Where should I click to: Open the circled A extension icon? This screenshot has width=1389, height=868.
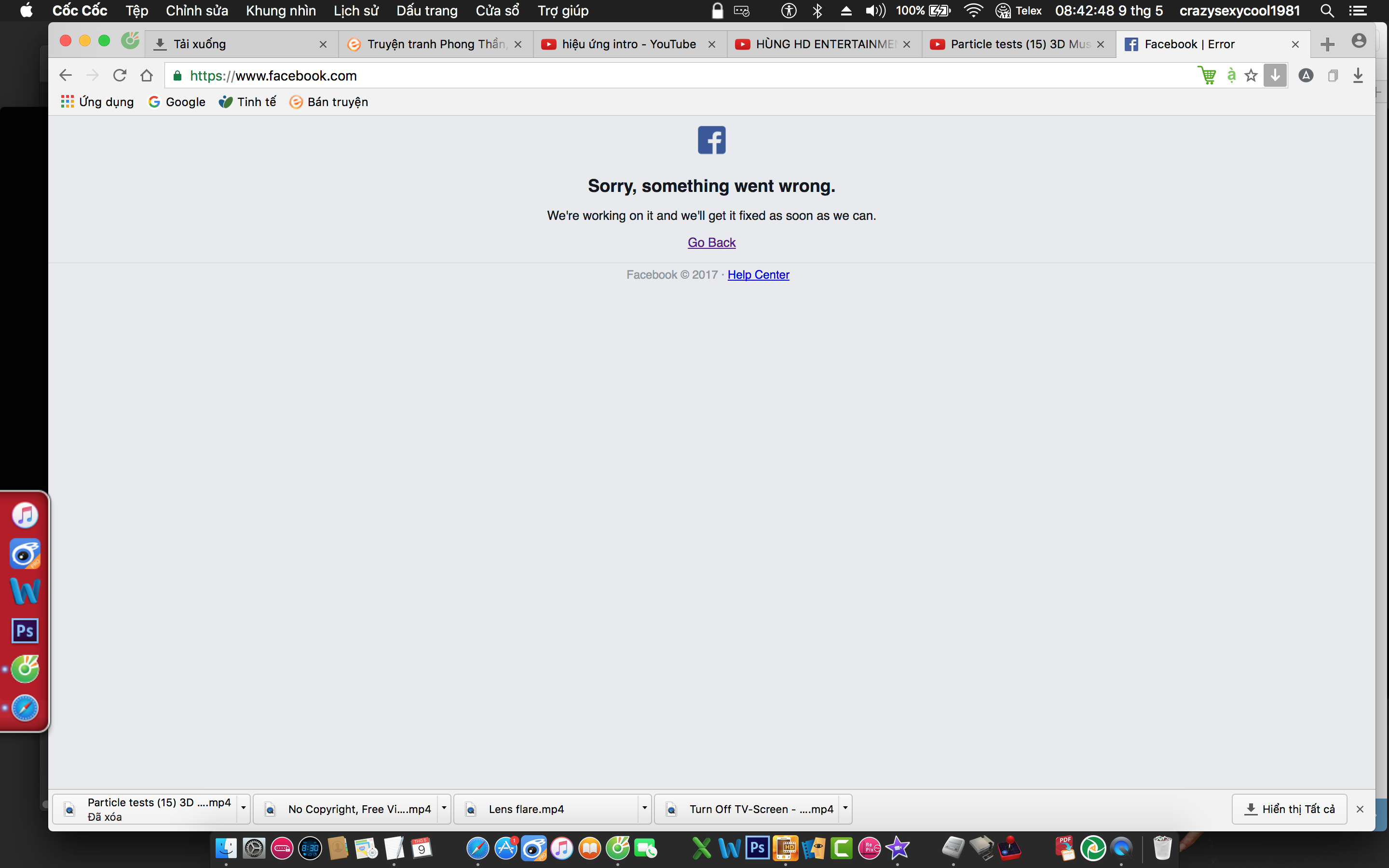[1306, 75]
